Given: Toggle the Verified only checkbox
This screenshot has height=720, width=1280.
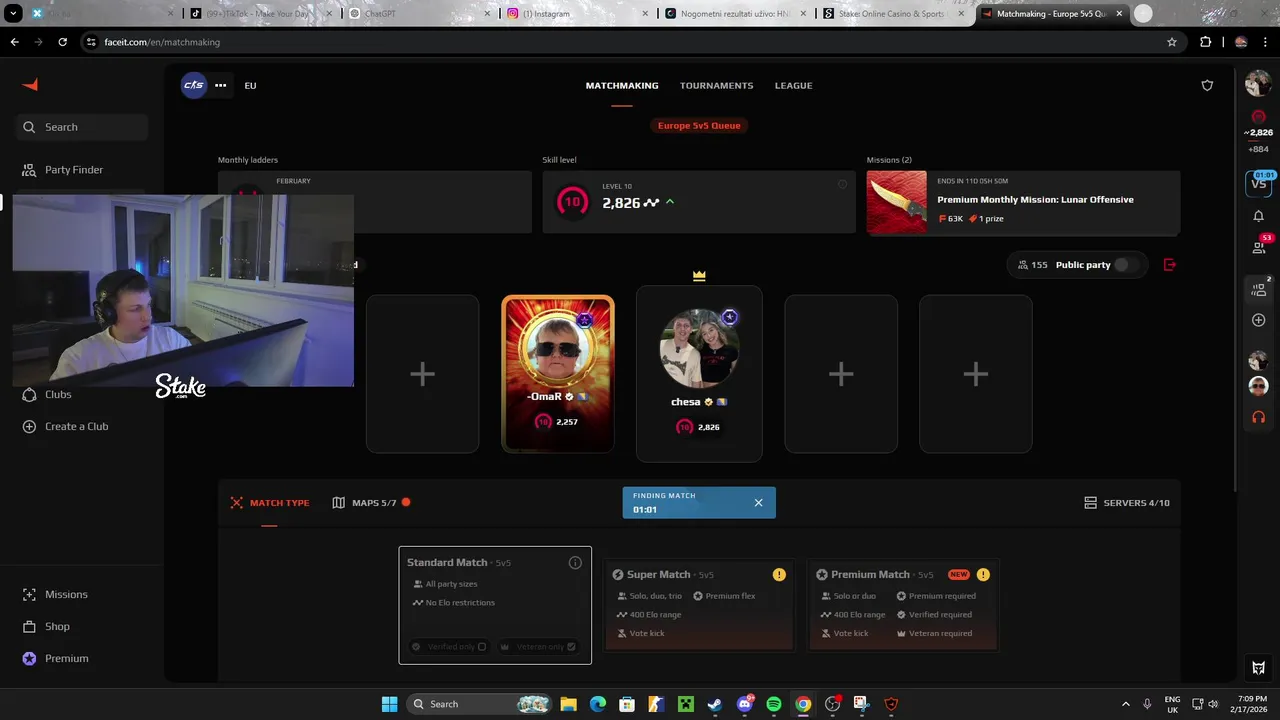Looking at the screenshot, I should click(481, 647).
